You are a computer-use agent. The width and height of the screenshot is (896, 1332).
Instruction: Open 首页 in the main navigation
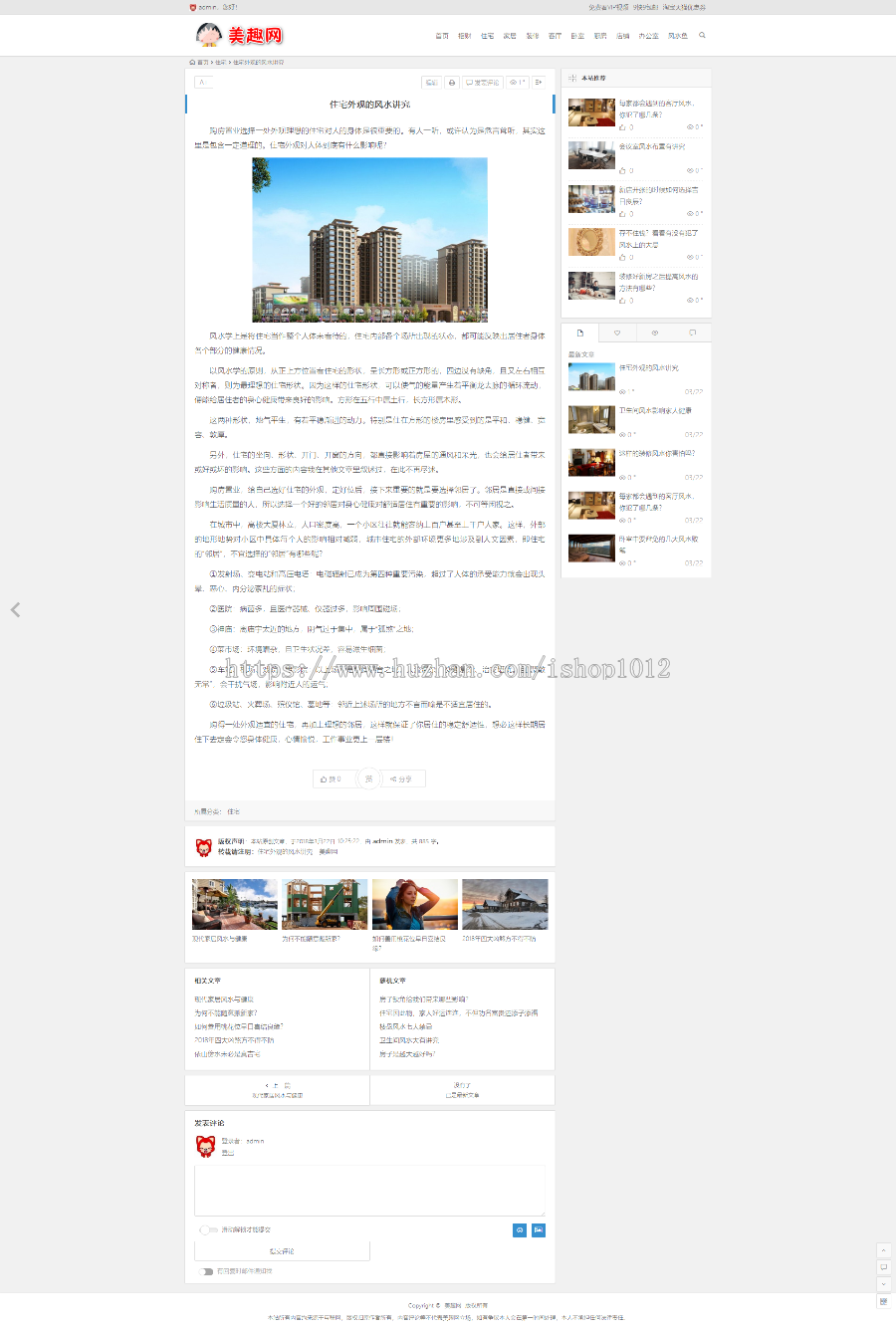click(x=442, y=36)
